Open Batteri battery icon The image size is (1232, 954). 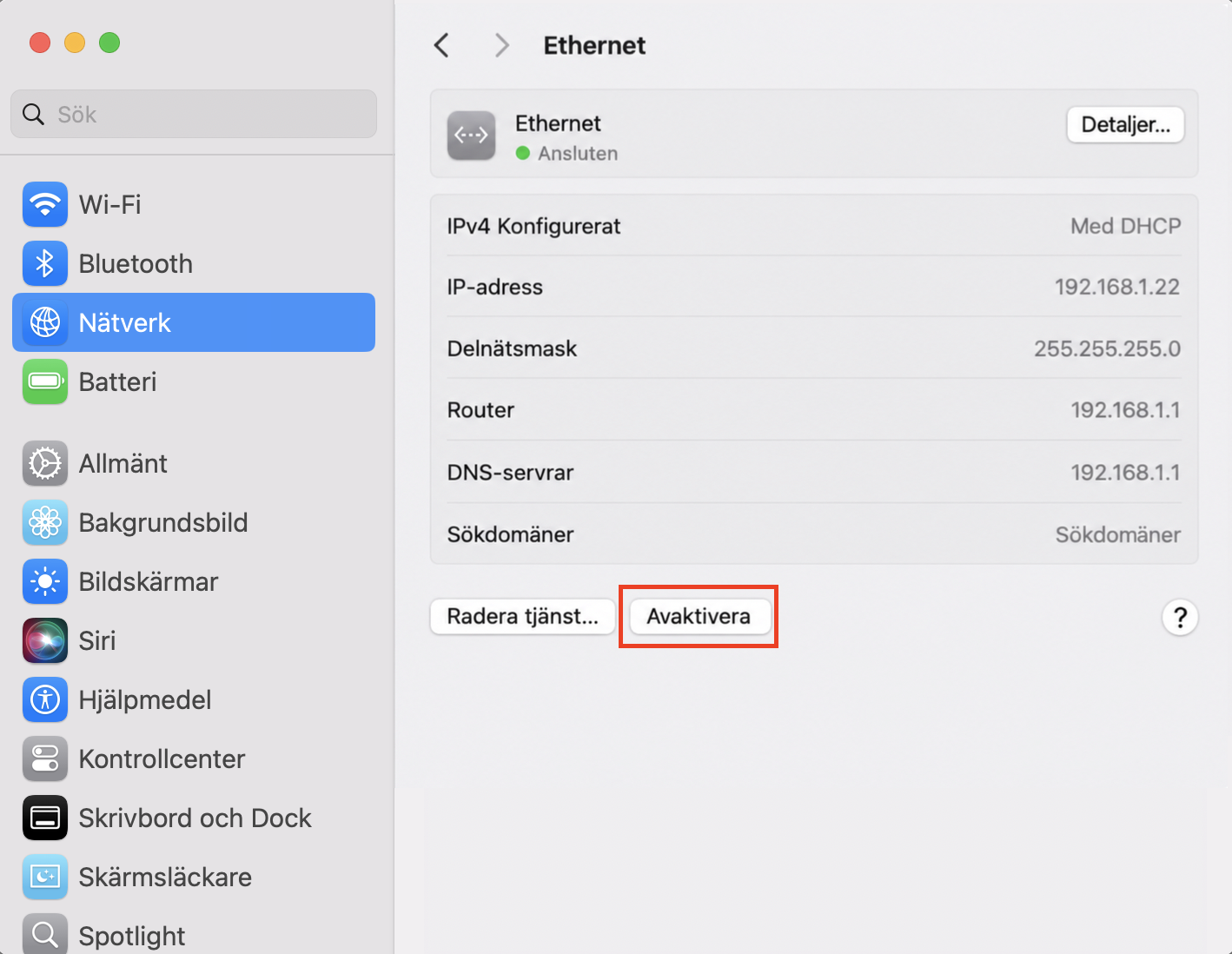[x=45, y=381]
